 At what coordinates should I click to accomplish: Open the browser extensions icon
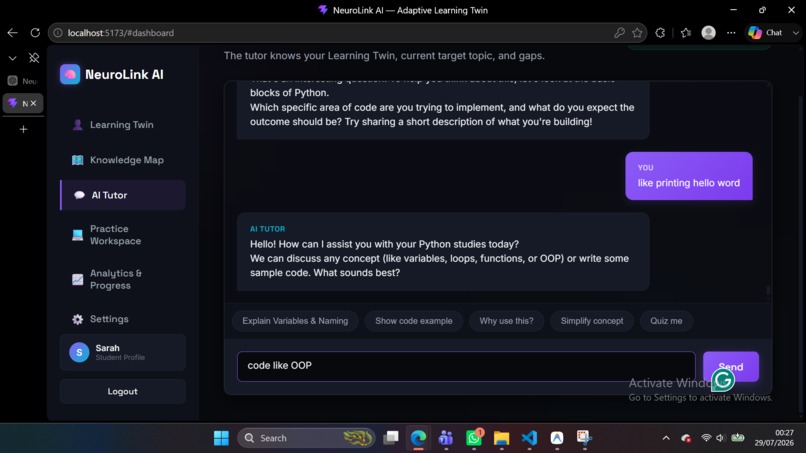click(661, 33)
